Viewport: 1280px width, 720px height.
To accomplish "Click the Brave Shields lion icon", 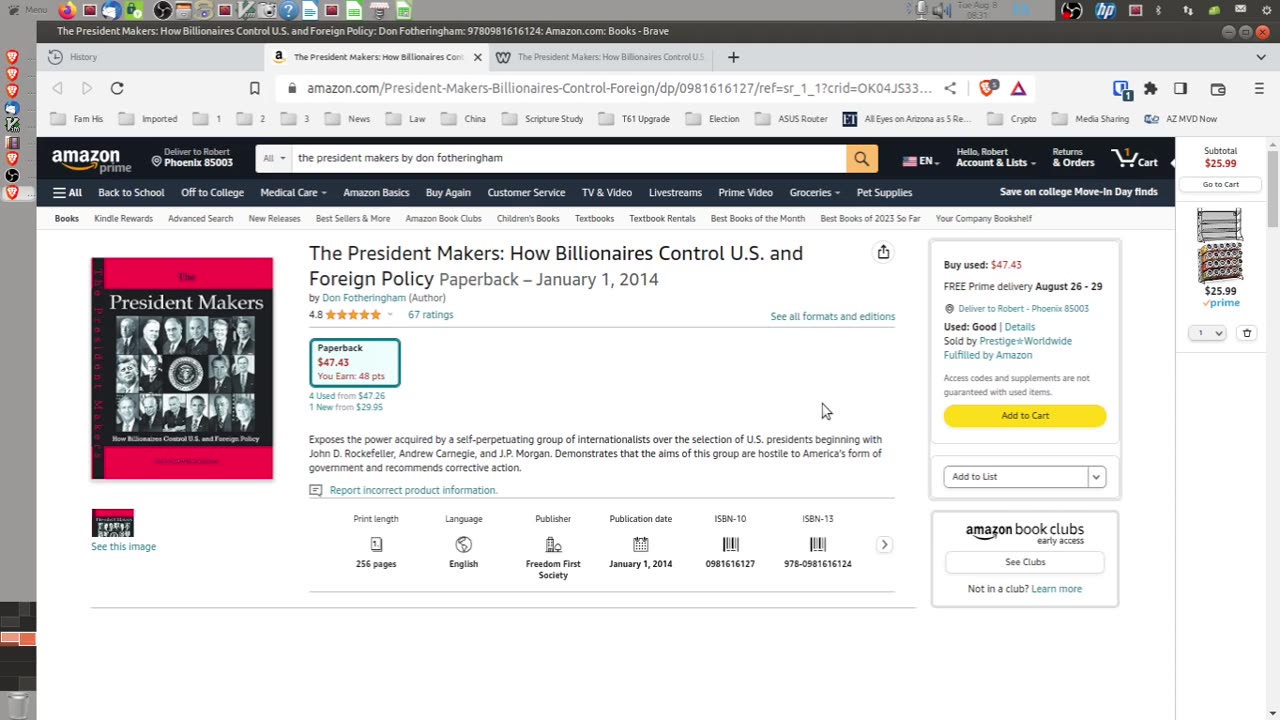I will tap(988, 88).
